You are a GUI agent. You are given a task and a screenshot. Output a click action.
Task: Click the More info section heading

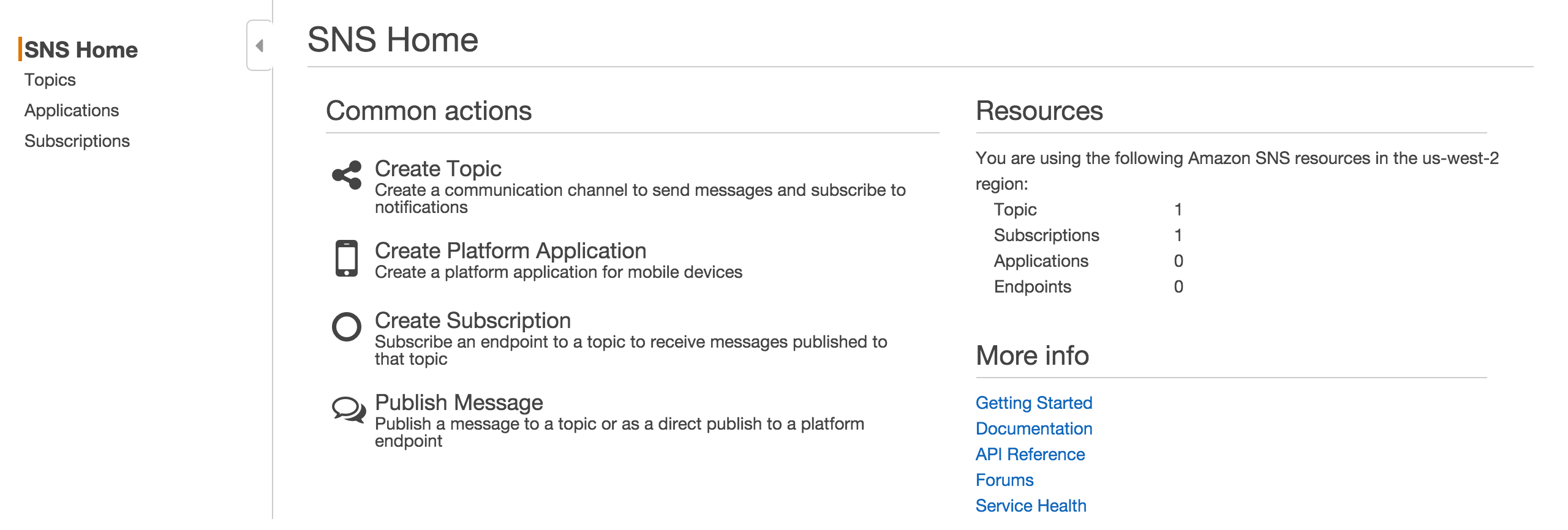(1032, 356)
